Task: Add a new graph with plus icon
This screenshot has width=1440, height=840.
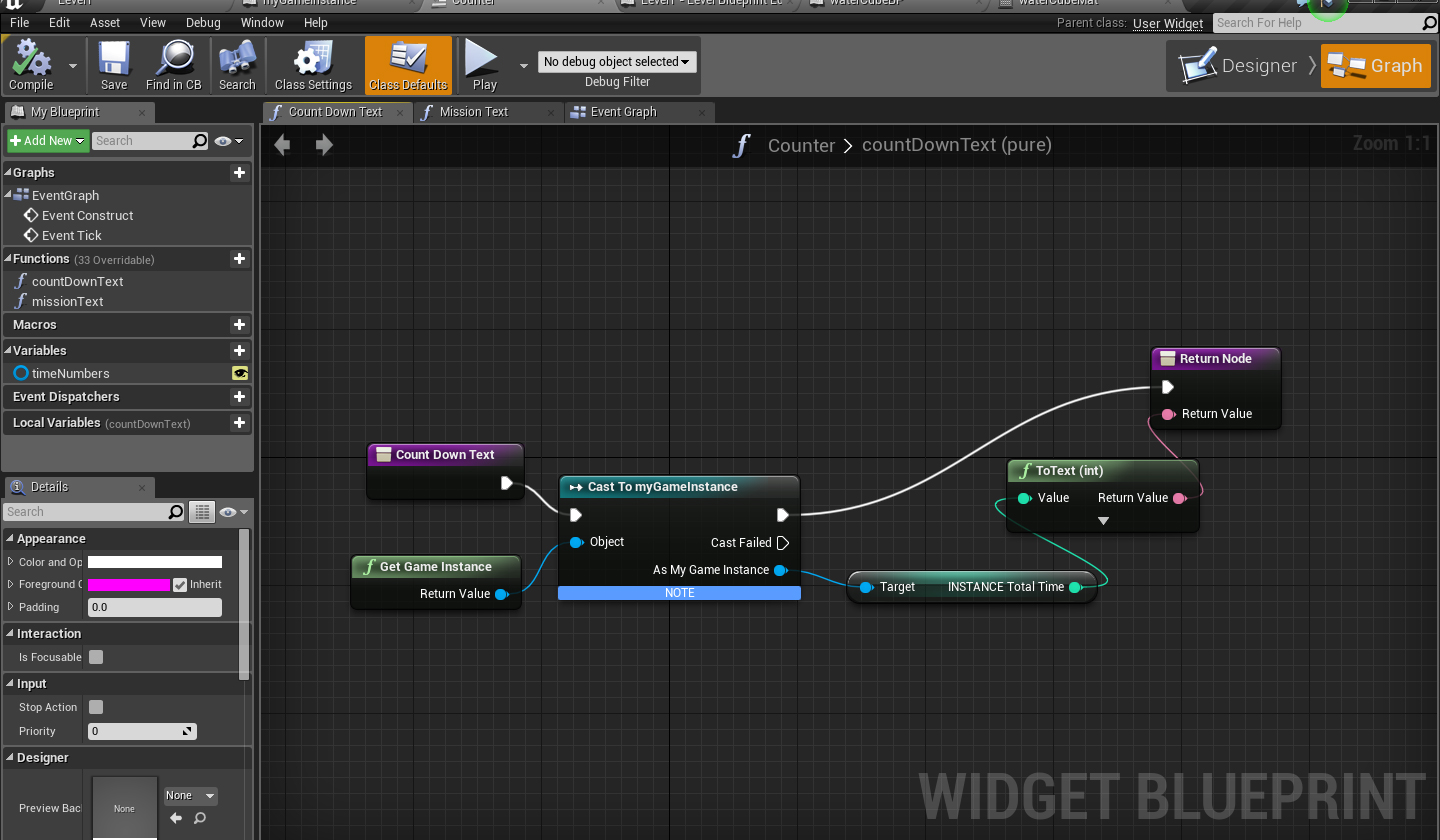Action: click(x=239, y=173)
